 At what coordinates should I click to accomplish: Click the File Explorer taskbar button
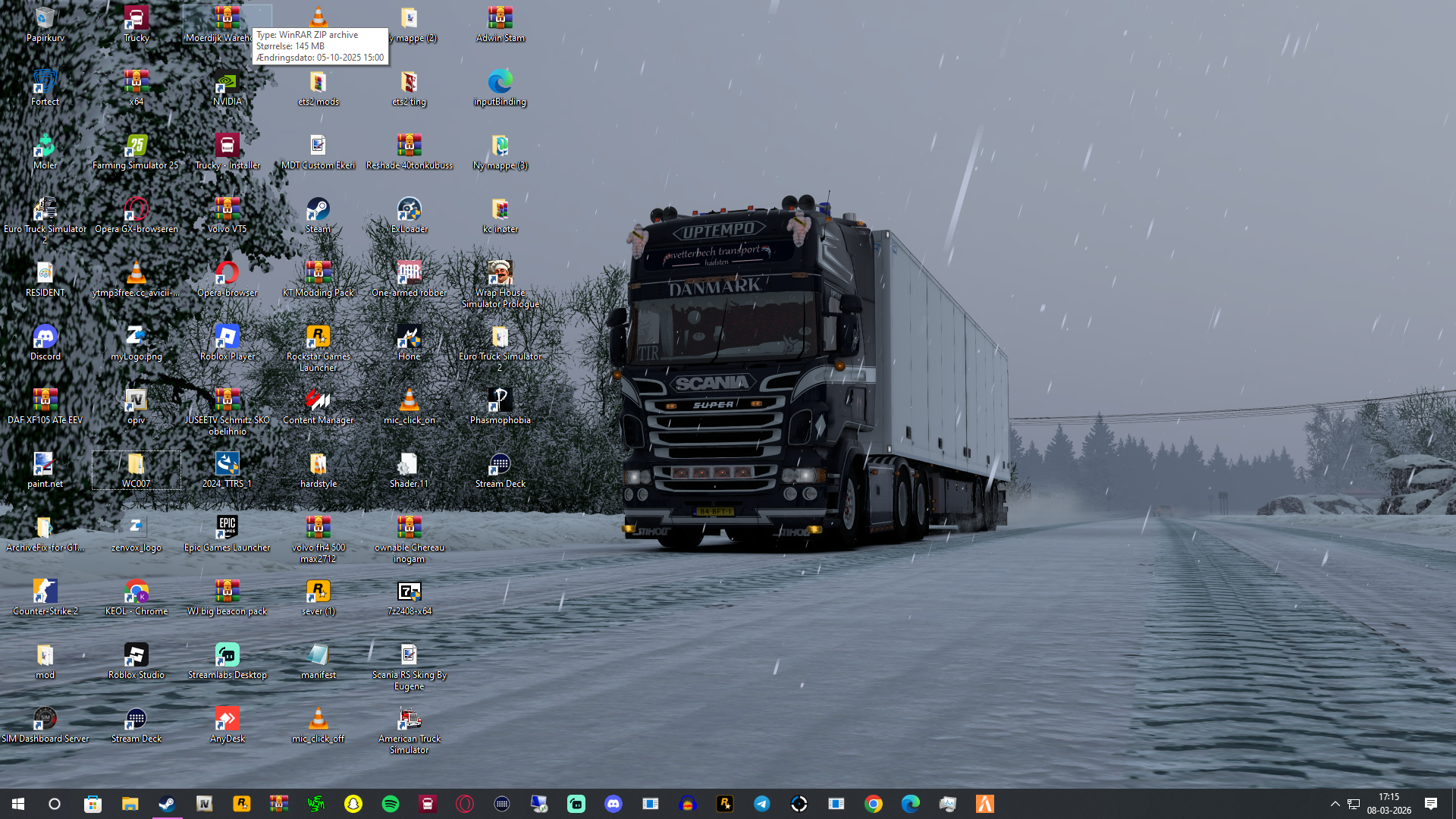130,804
